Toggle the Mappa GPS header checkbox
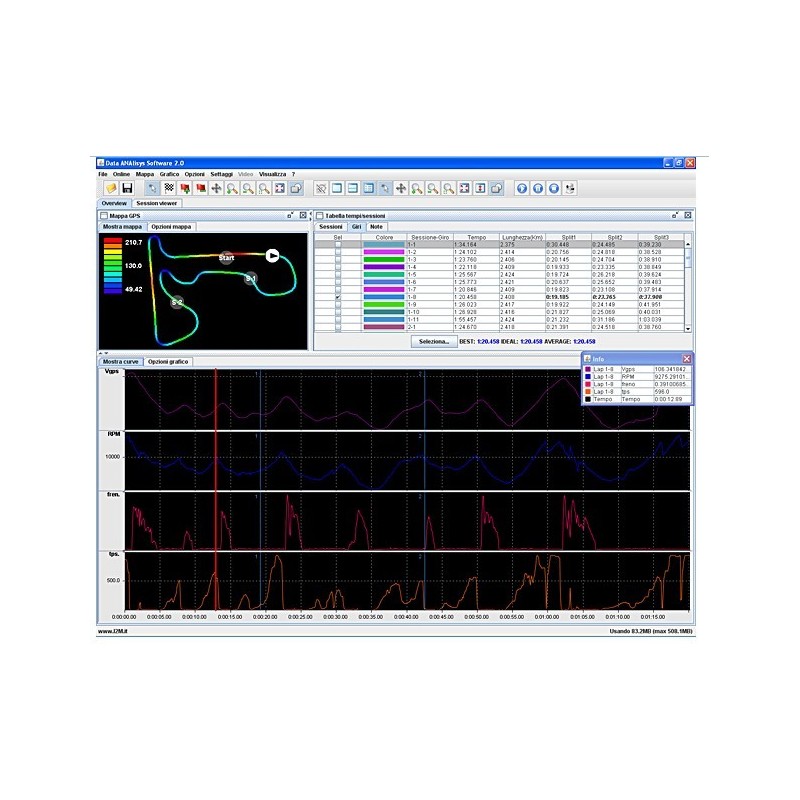 pos(104,216)
